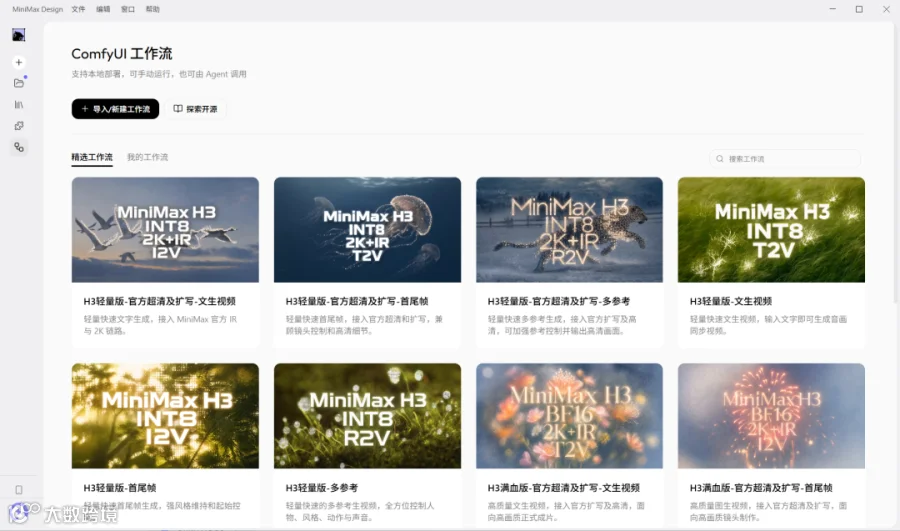Click the 探索开源 button
Screen dimensions: 900x531
196,108
